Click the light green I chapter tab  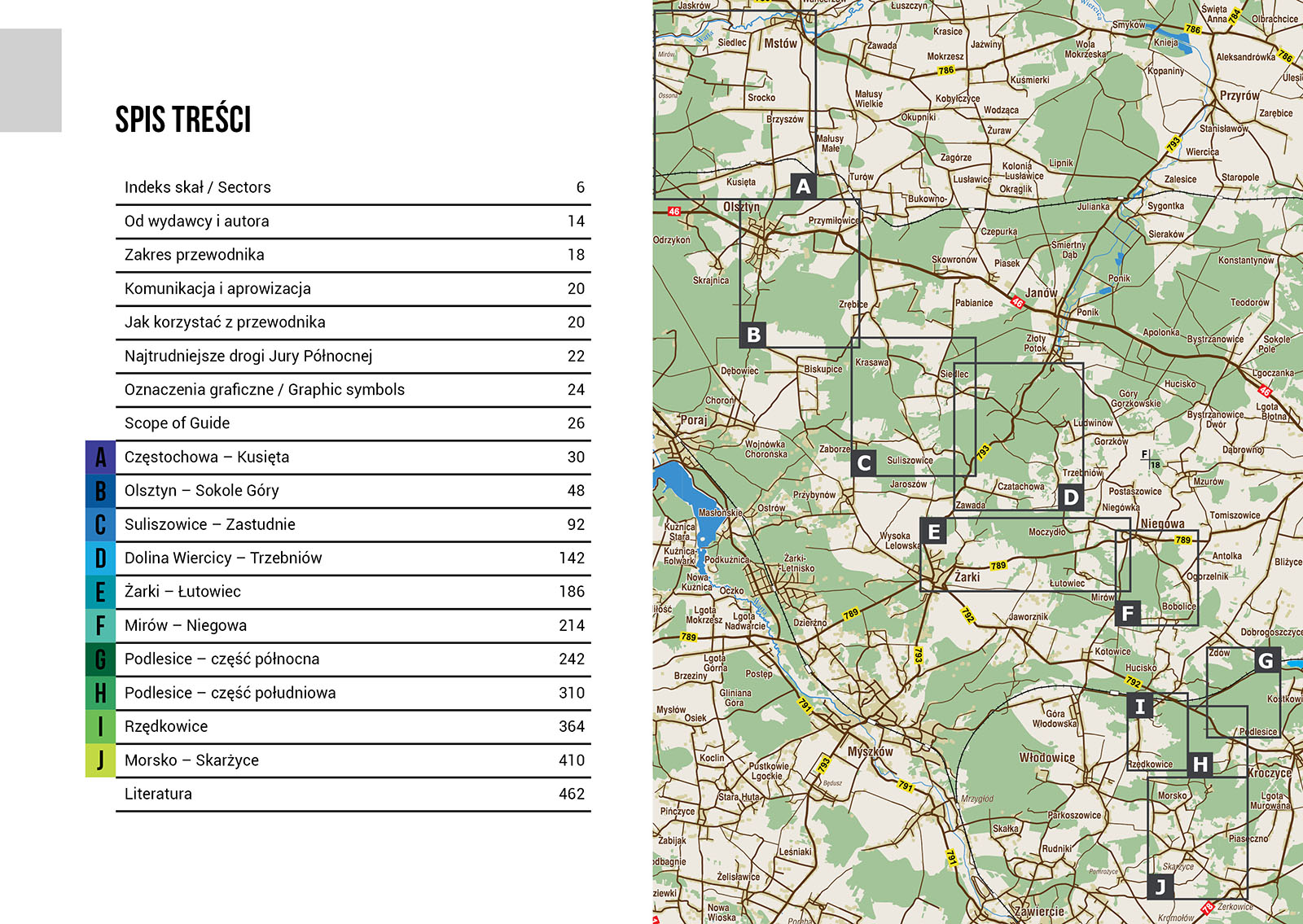pyautogui.click(x=100, y=727)
